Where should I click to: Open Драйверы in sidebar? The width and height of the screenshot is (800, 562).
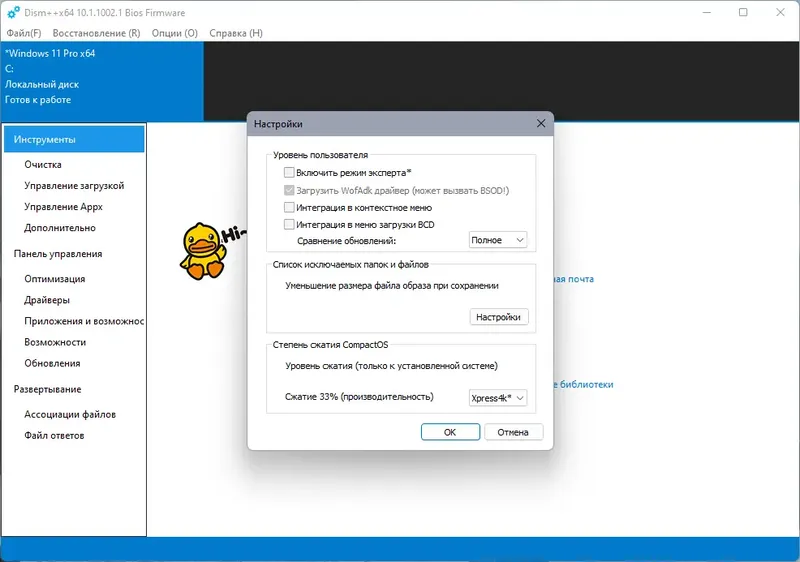click(x=47, y=300)
